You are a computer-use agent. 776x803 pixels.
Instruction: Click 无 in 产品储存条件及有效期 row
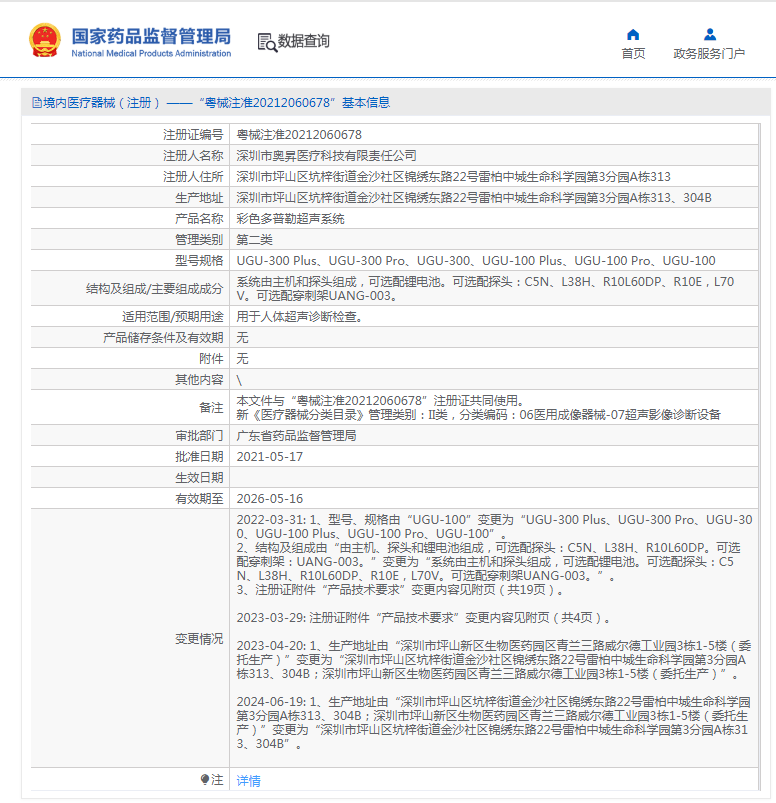coord(242,337)
